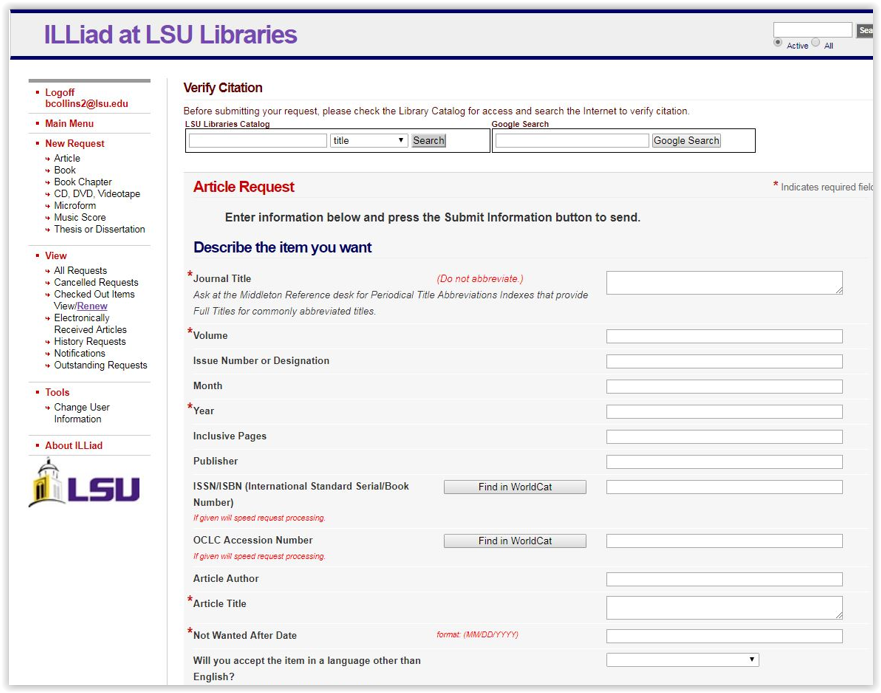This screenshot has width=881, height=693.
Task: Click the Not Wanted After Date field
Action: [x=724, y=636]
